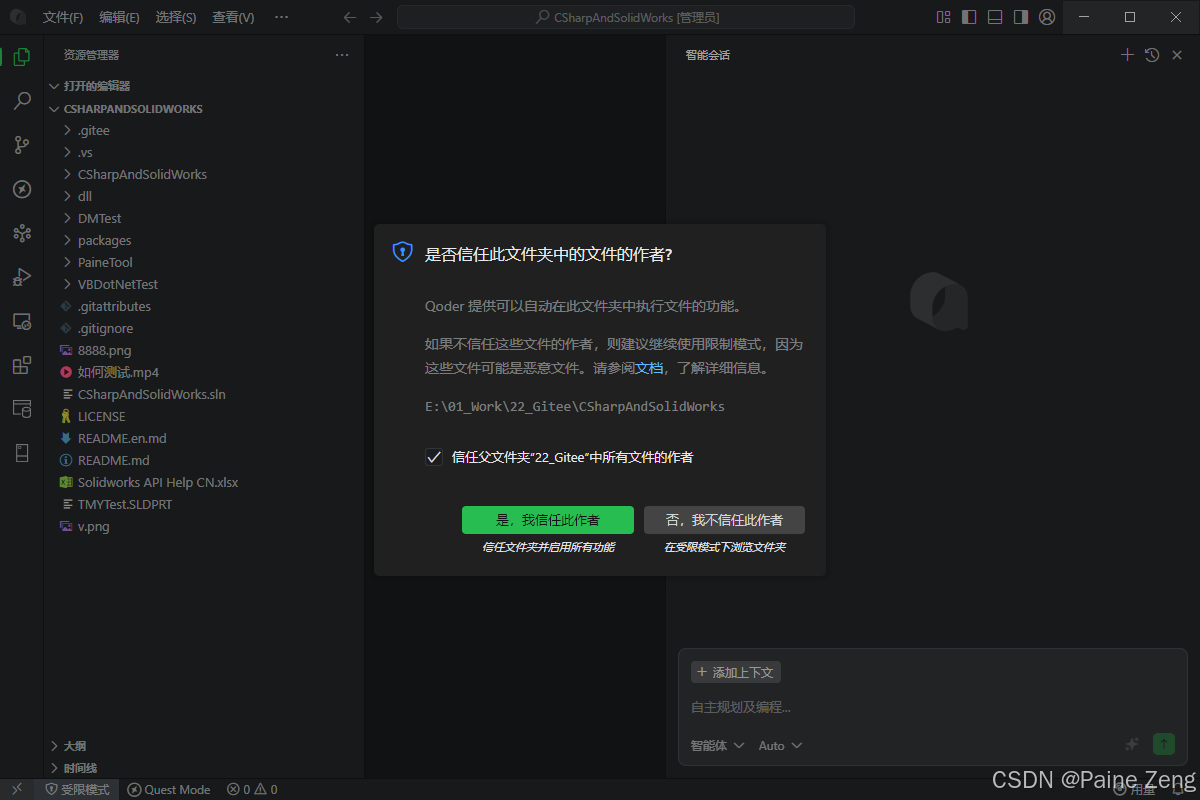The width and height of the screenshot is (1200, 800).
Task: Open the Run and Debug view
Action: [x=21, y=277]
